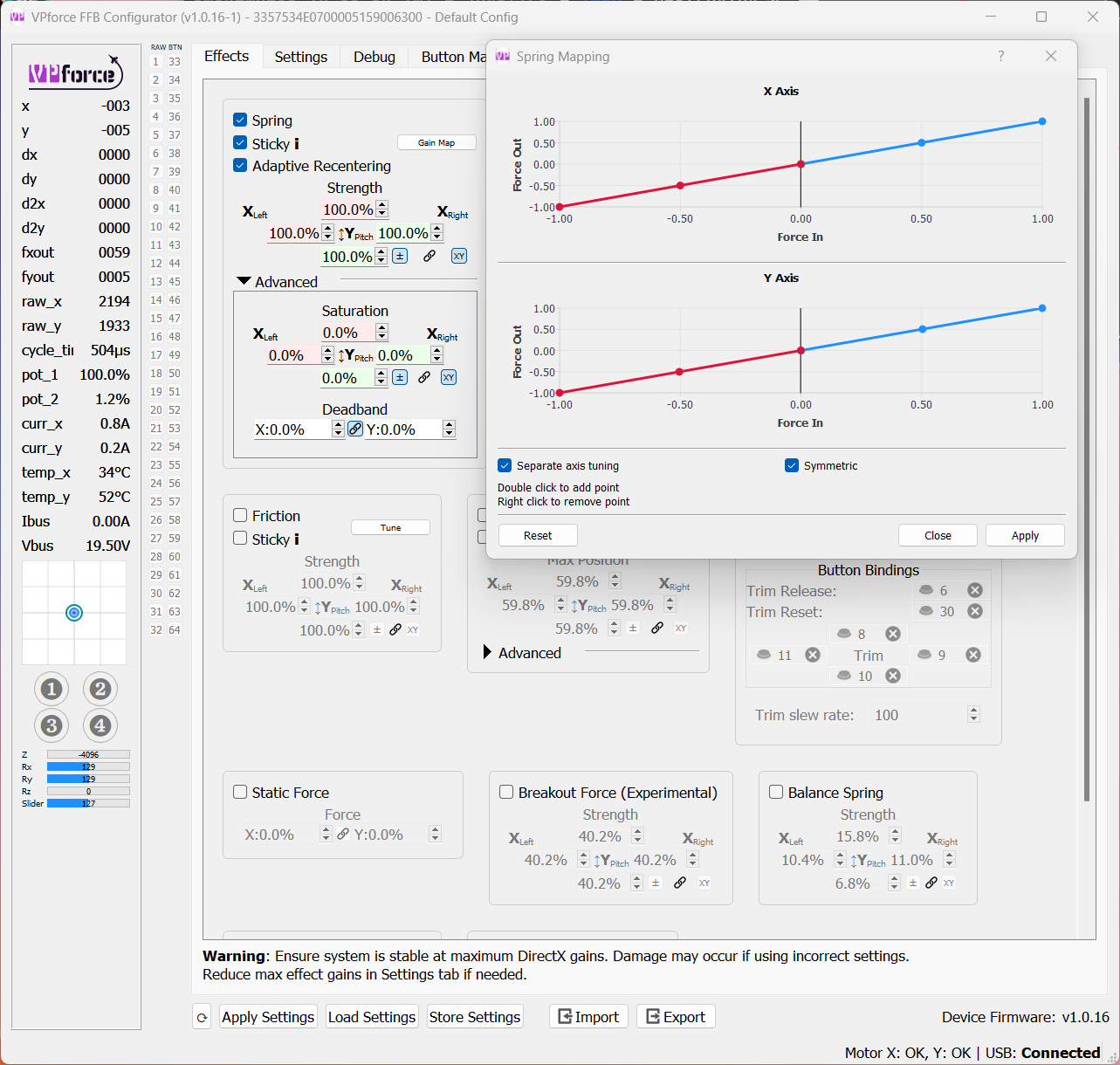Select X Axis curve point at 0.50
This screenshot has width=1120, height=1065.
922,142
